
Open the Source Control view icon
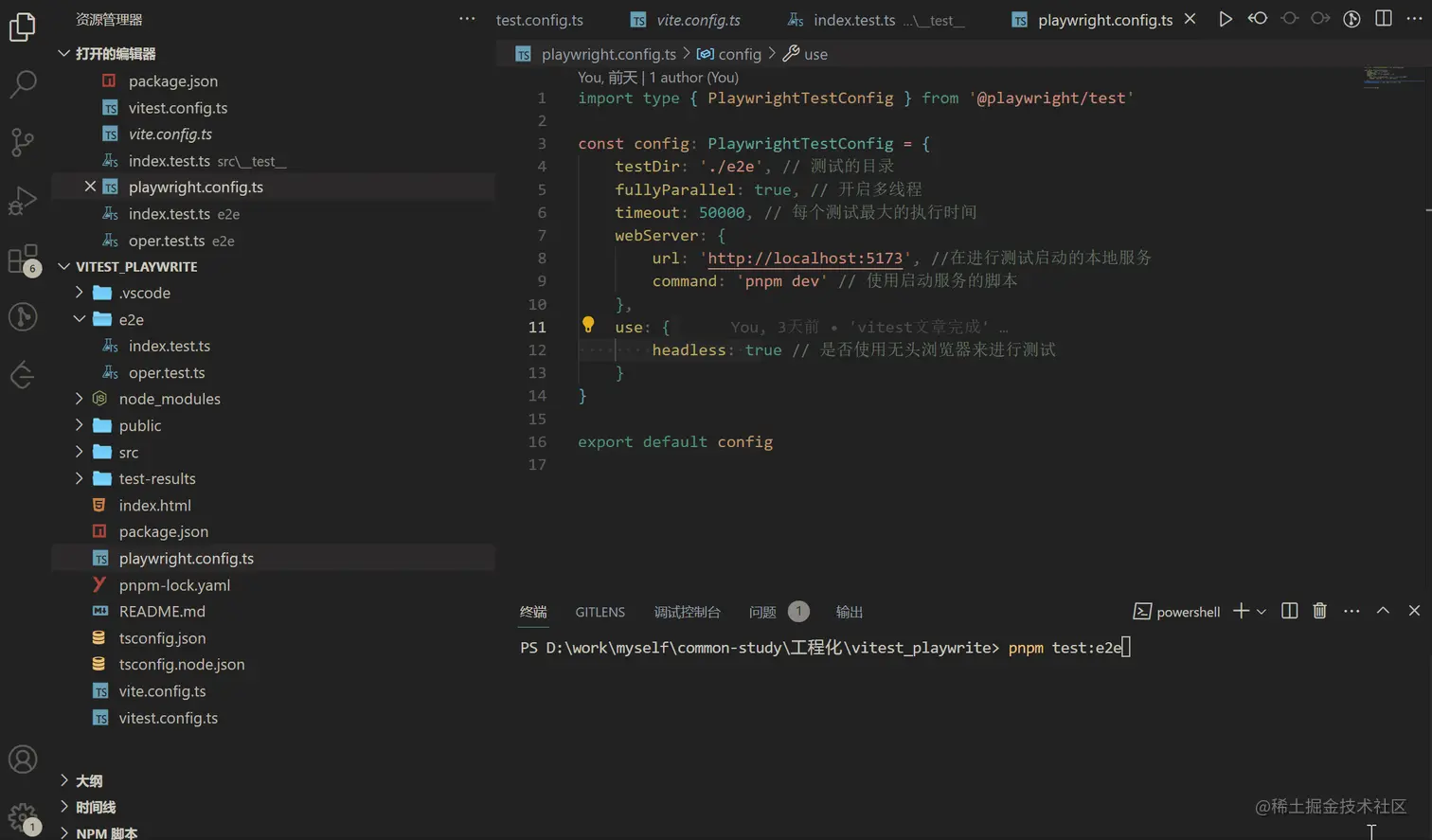(x=22, y=142)
